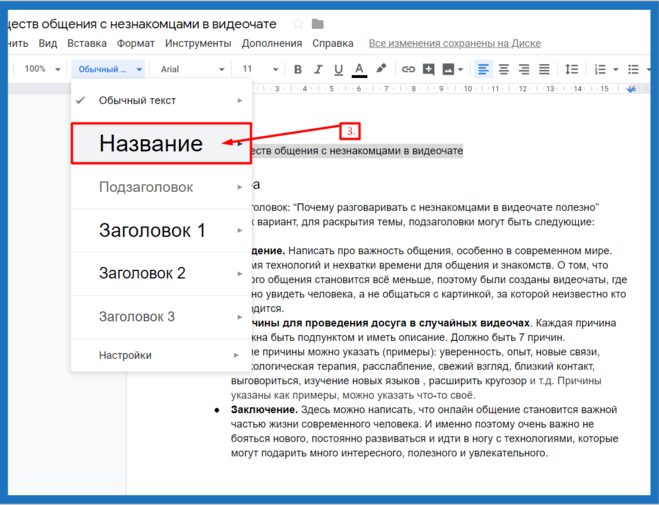This screenshot has width=659, height=505.
Task: Click the right indent marker on ruler
Action: [x=630, y=89]
